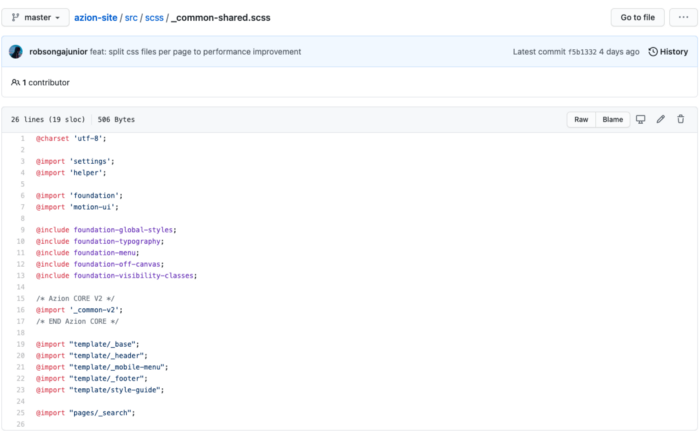Click foundation-visibility-classes include line

point(117,276)
